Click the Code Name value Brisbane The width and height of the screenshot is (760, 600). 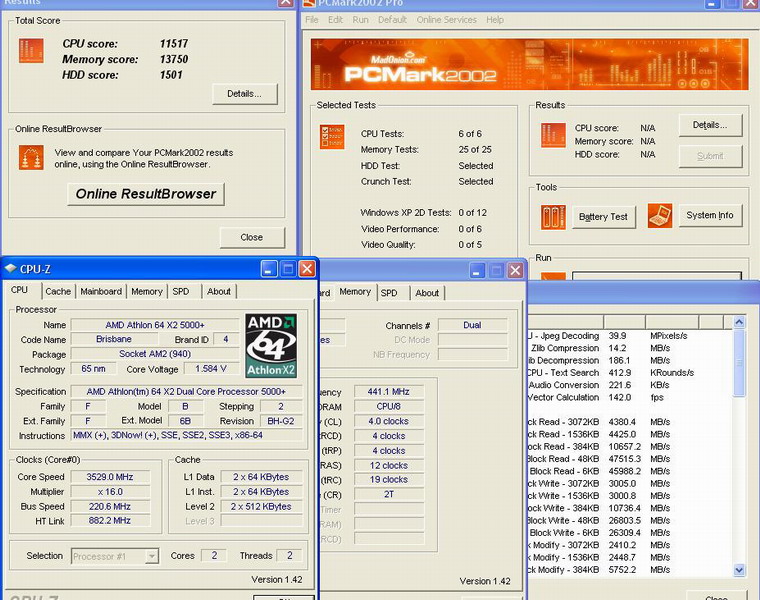(x=113, y=339)
